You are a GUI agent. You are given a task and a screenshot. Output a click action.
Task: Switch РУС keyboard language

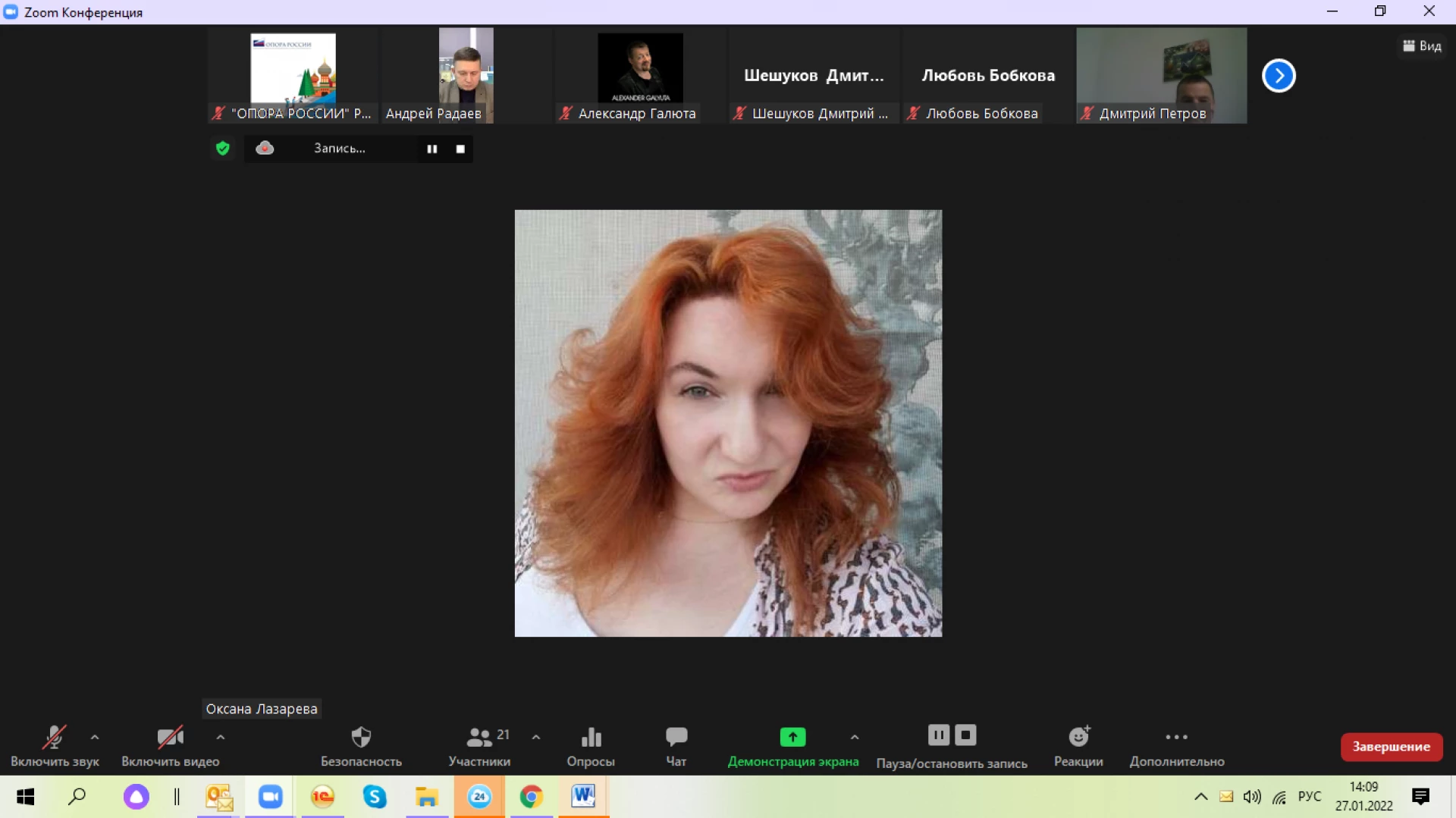1310,797
